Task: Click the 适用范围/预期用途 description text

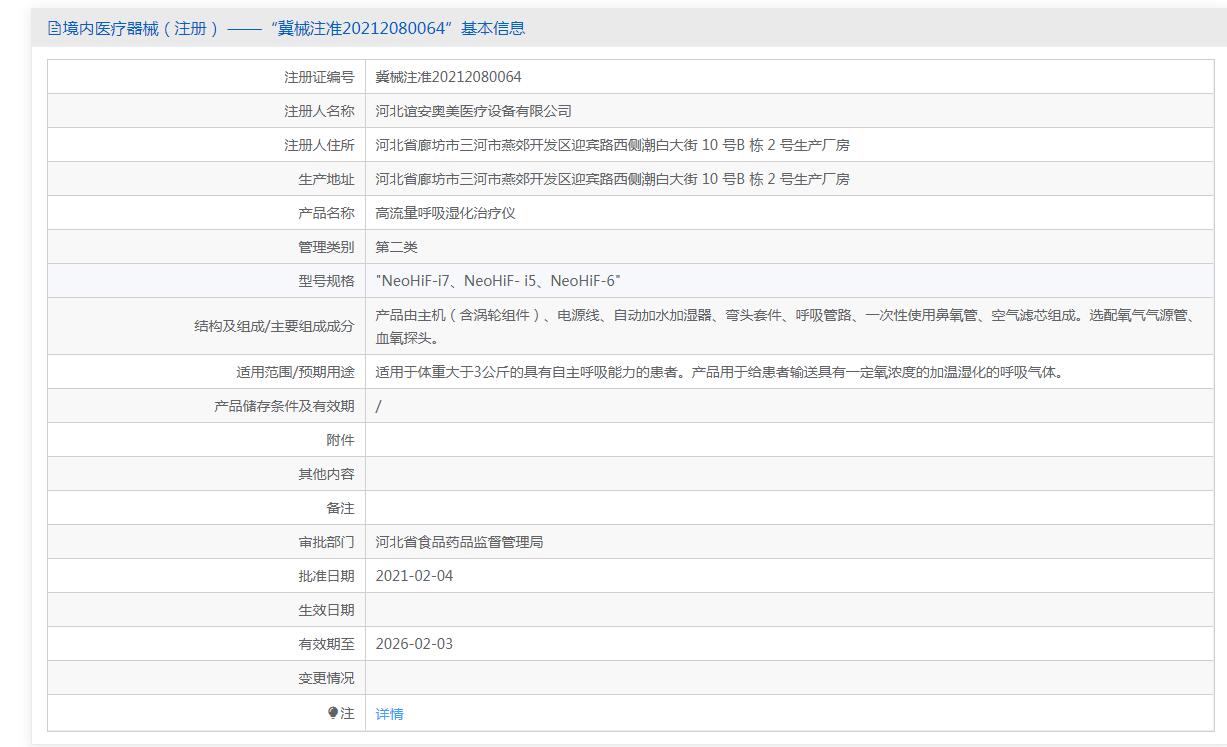Action: pyautogui.click(x=718, y=372)
